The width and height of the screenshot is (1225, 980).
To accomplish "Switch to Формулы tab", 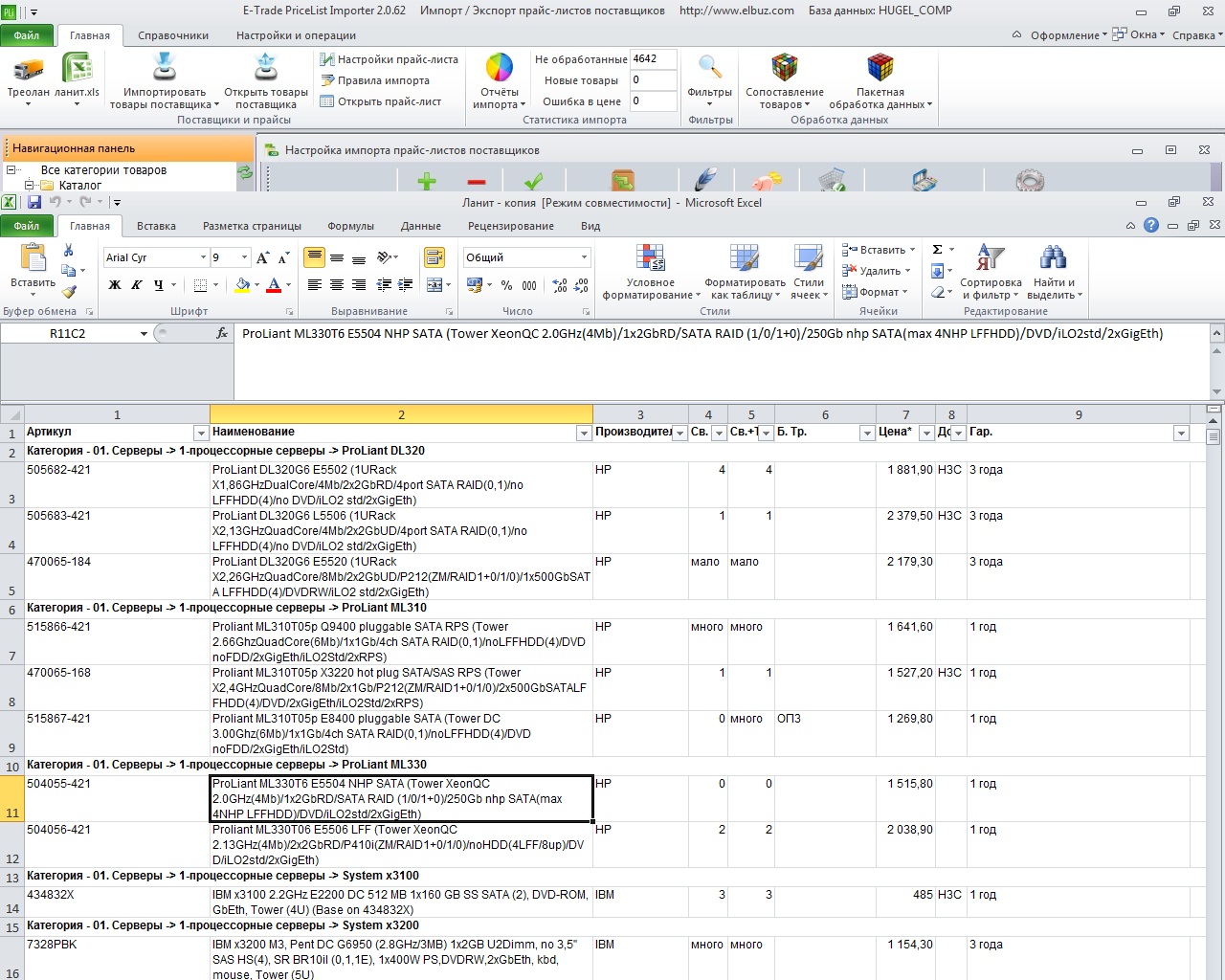I will click(350, 226).
